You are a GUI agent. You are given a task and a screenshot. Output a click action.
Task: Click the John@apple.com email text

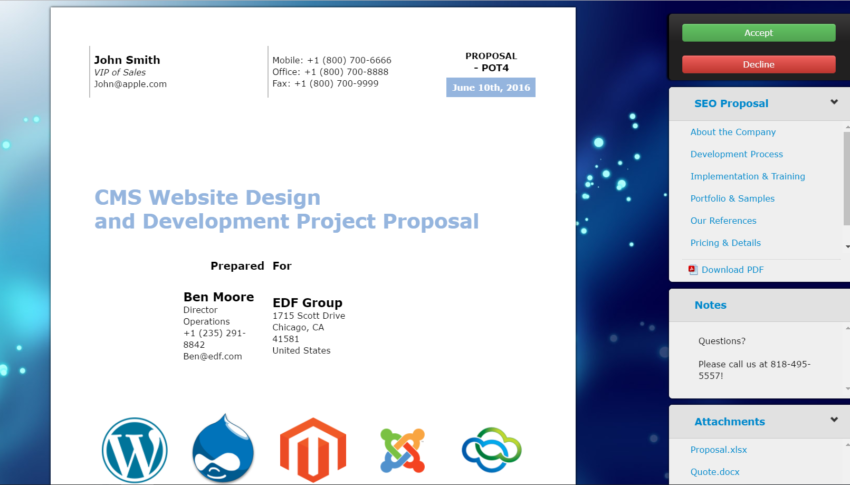pyautogui.click(x=130, y=84)
